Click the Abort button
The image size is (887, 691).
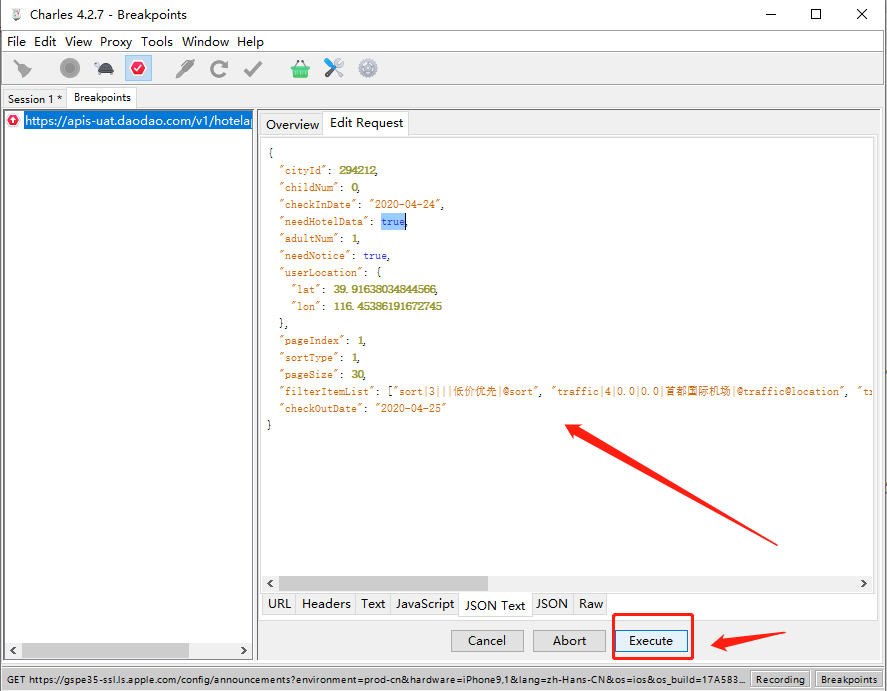pyautogui.click(x=569, y=641)
